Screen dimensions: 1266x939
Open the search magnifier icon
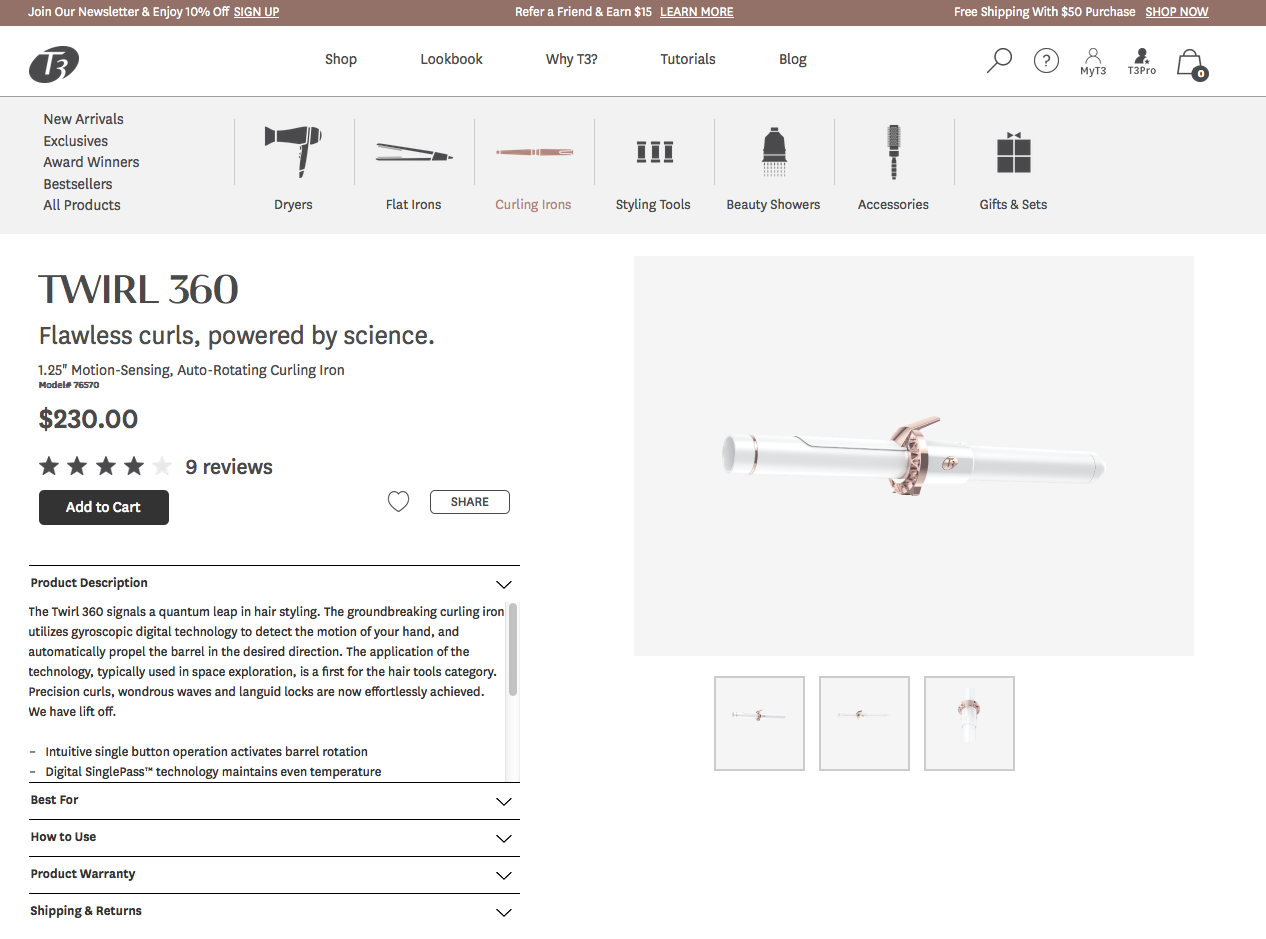[999, 61]
